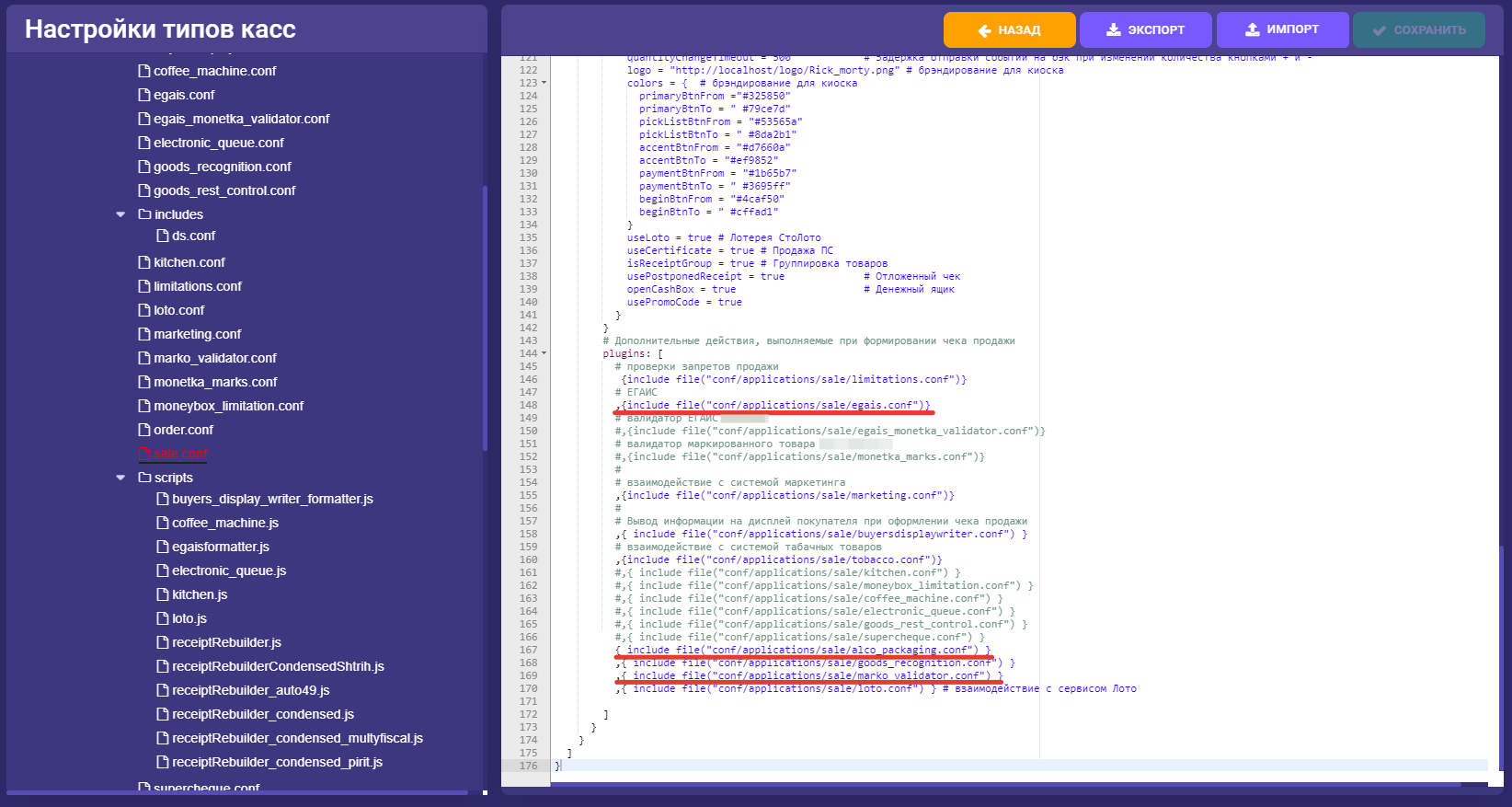Click upload icon in ИМПОРТ button
This screenshot has width=1512, height=807.
(x=1252, y=29)
